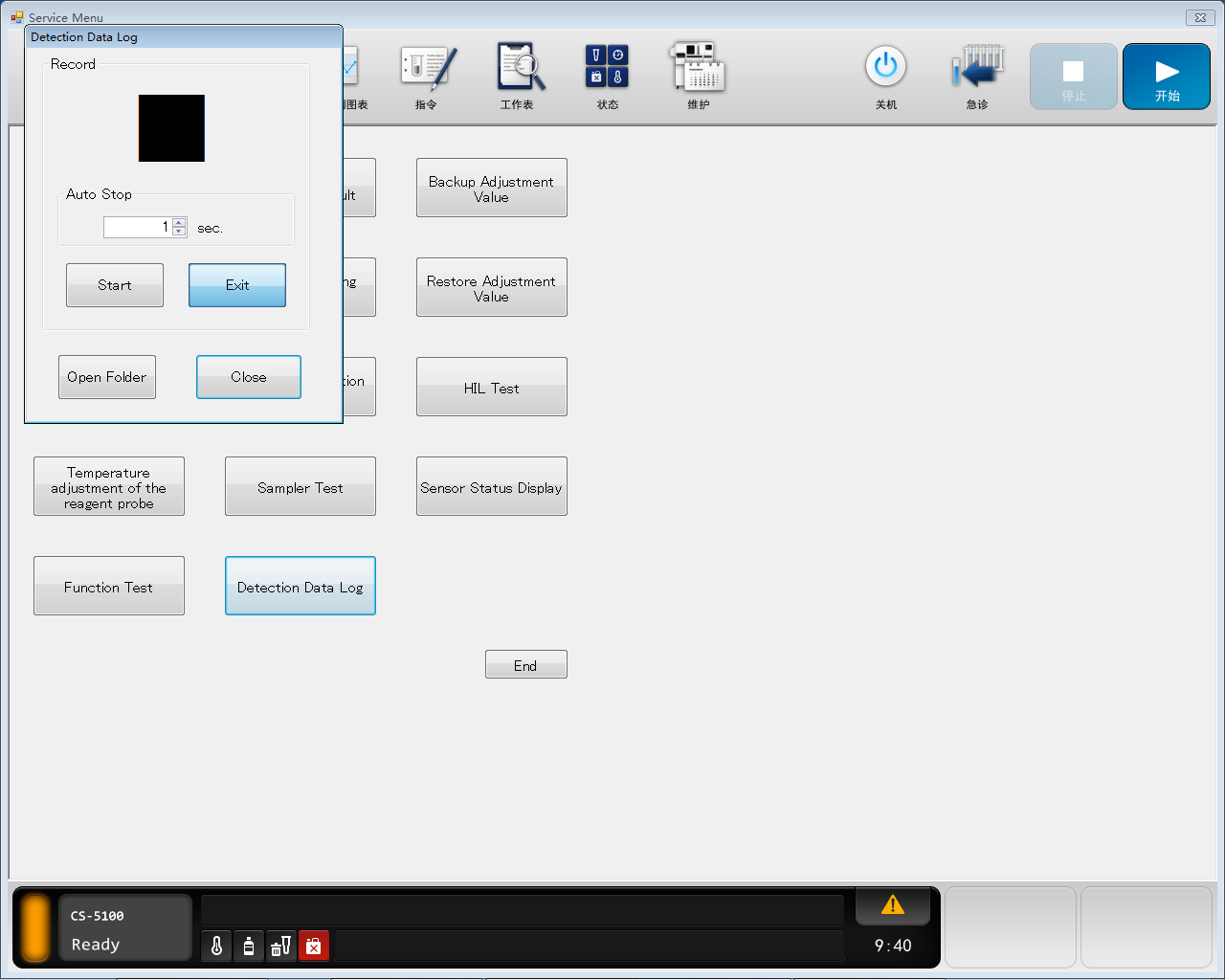Close the Detection Data Log dialog
Image resolution: width=1225 pixels, height=980 pixels.
pyautogui.click(x=249, y=377)
